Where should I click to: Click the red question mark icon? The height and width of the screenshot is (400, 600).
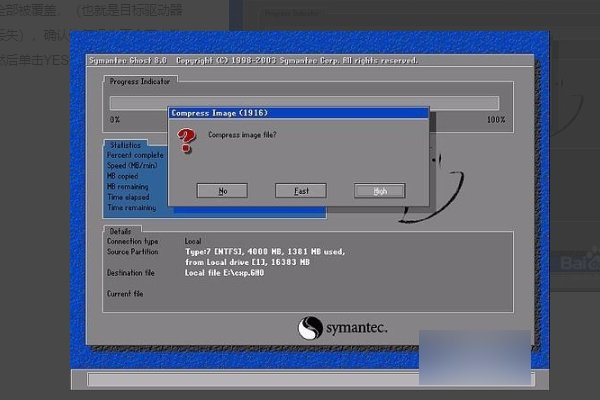(x=183, y=141)
